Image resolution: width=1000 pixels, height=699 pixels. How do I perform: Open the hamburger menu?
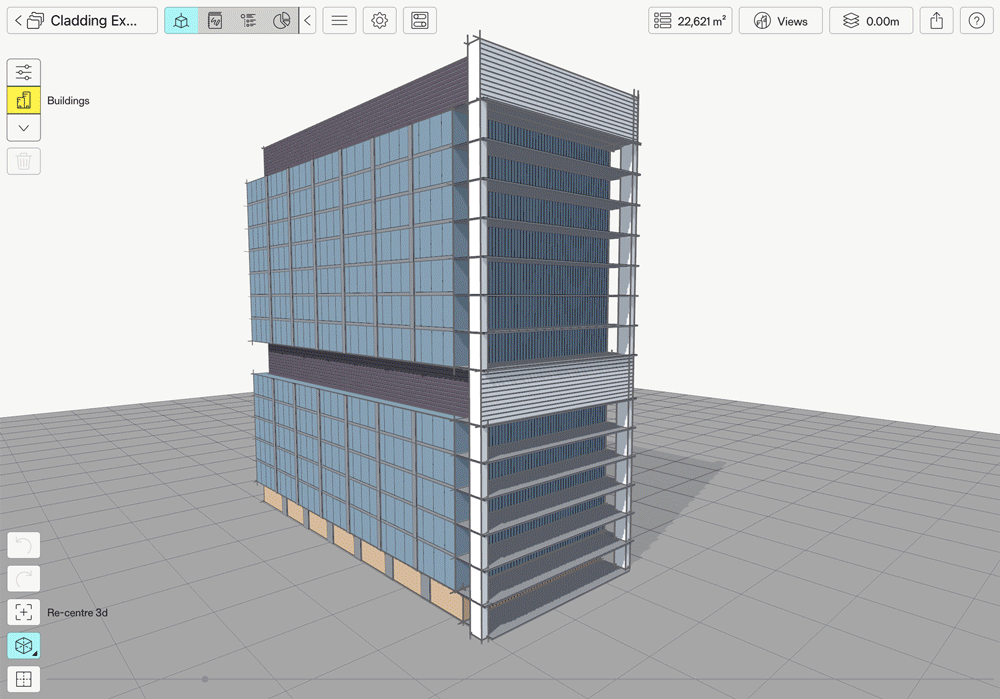340,21
